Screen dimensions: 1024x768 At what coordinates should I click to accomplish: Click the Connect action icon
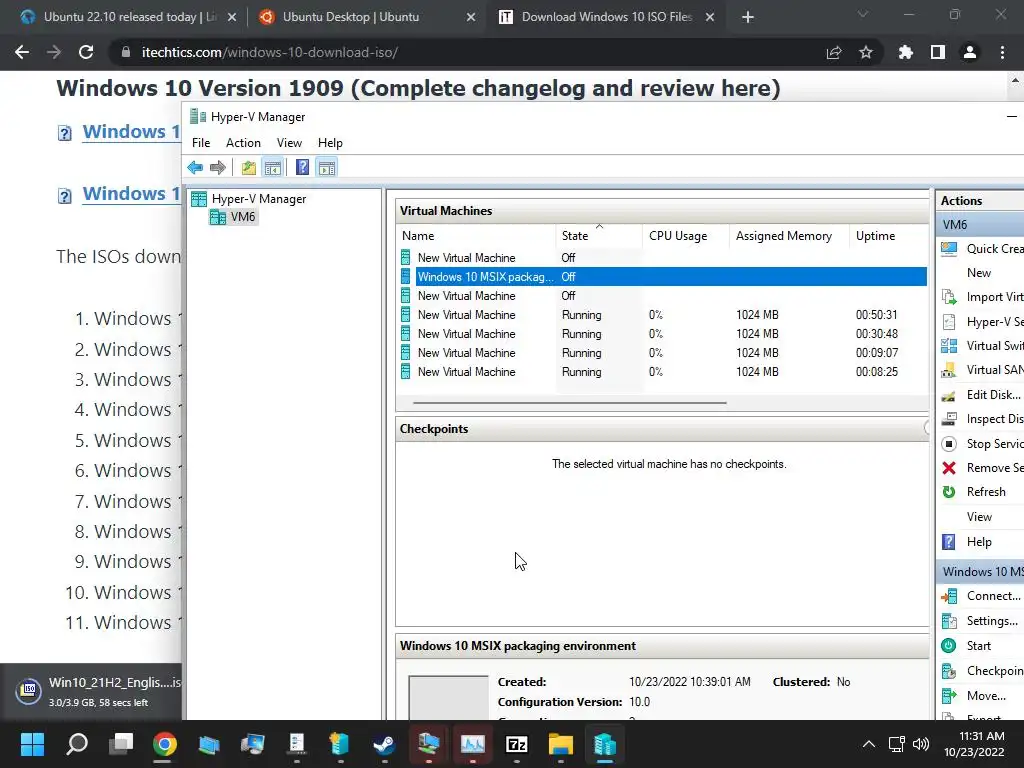[x=949, y=596]
